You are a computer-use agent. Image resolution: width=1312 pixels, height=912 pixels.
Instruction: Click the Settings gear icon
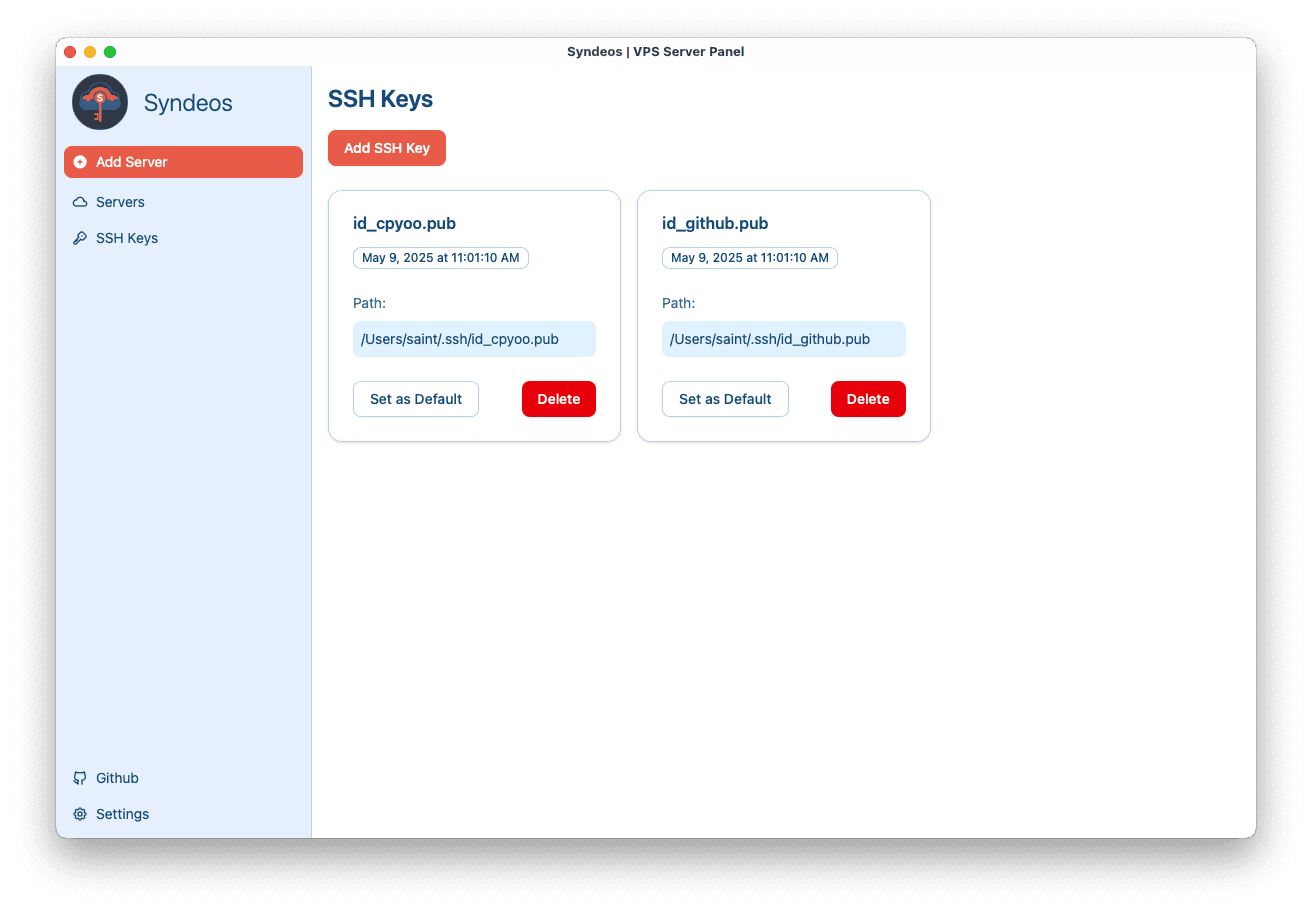pos(80,814)
